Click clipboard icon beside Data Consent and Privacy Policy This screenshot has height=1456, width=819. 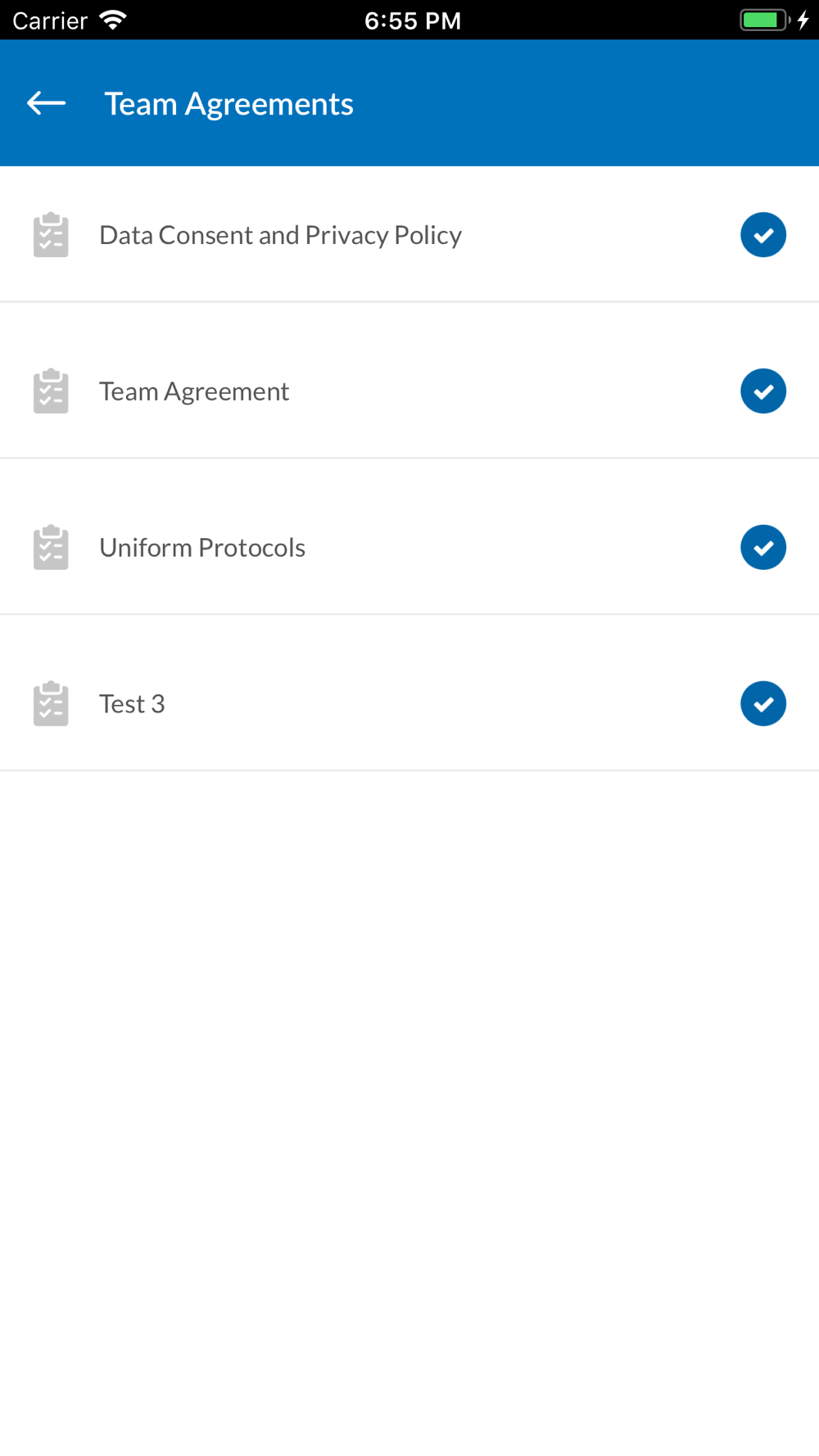pyautogui.click(x=51, y=235)
